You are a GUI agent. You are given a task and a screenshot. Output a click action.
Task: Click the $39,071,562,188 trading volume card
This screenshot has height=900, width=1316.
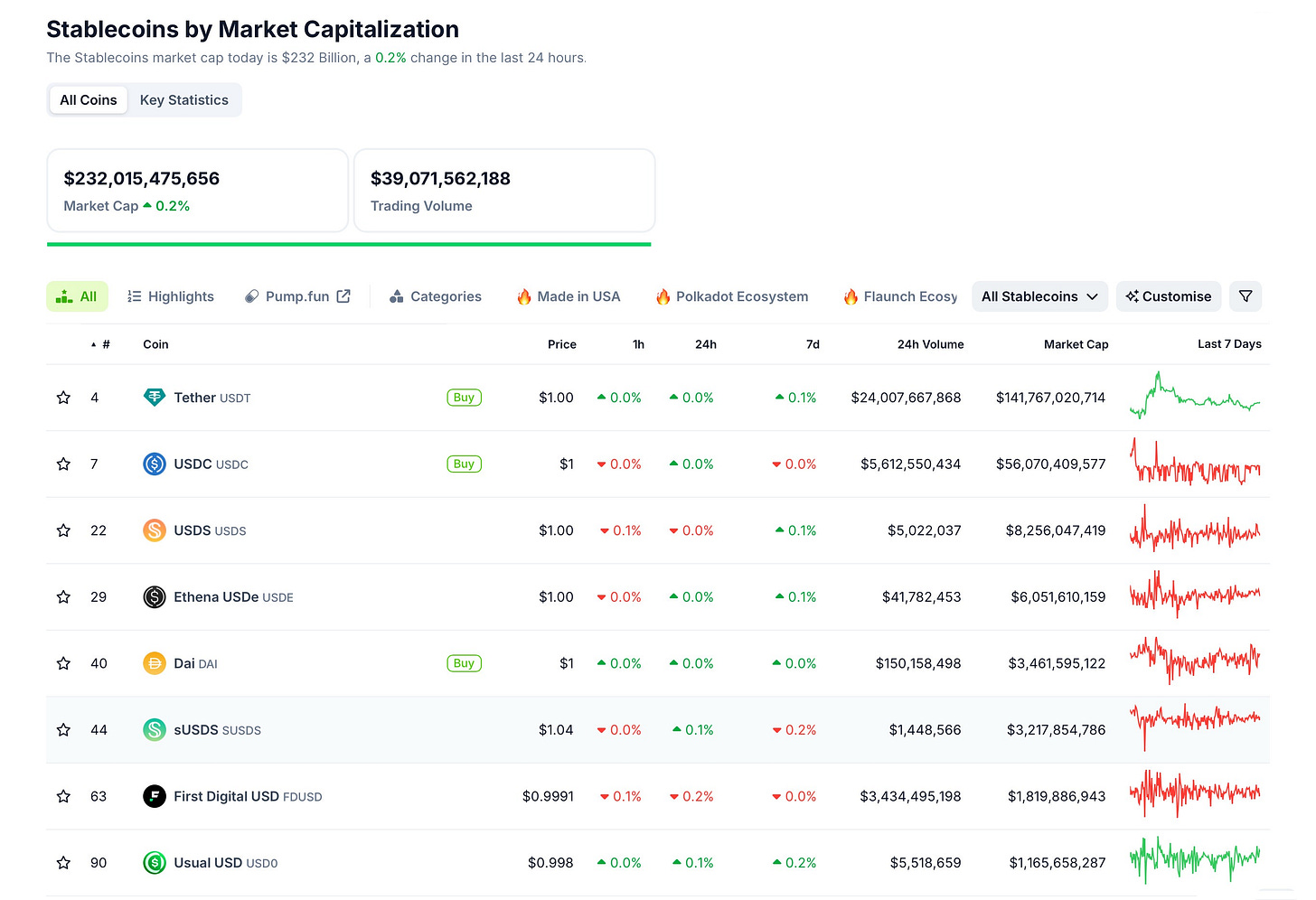click(504, 191)
